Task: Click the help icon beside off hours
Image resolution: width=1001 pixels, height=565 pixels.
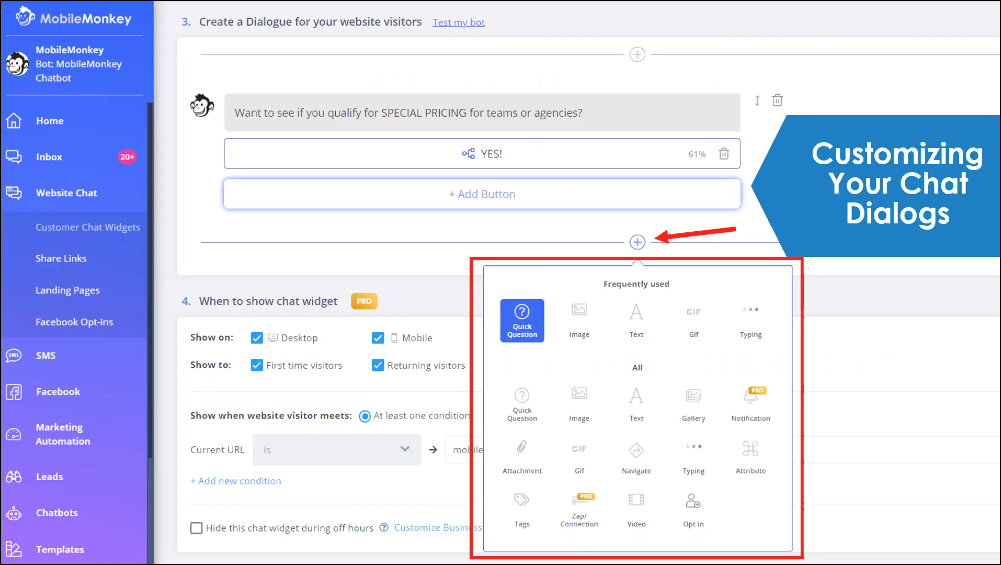Action: [384, 527]
